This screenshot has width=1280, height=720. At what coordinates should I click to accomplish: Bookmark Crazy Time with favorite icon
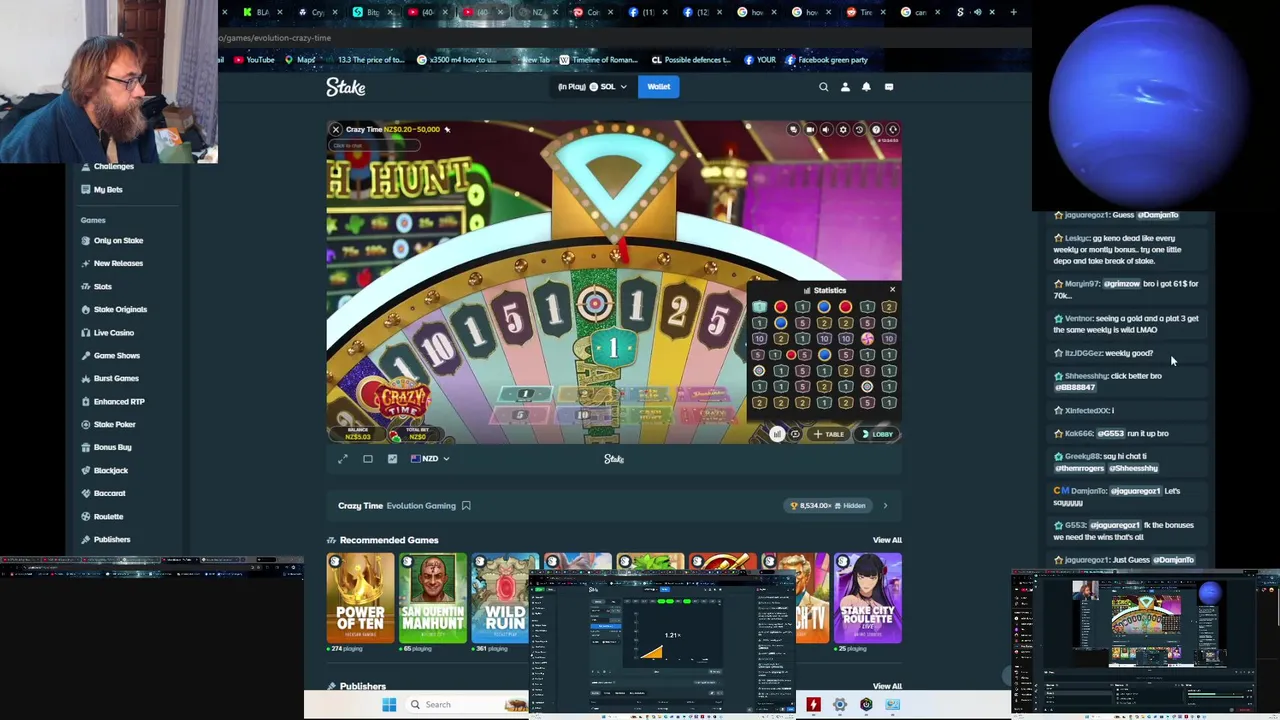click(x=466, y=506)
